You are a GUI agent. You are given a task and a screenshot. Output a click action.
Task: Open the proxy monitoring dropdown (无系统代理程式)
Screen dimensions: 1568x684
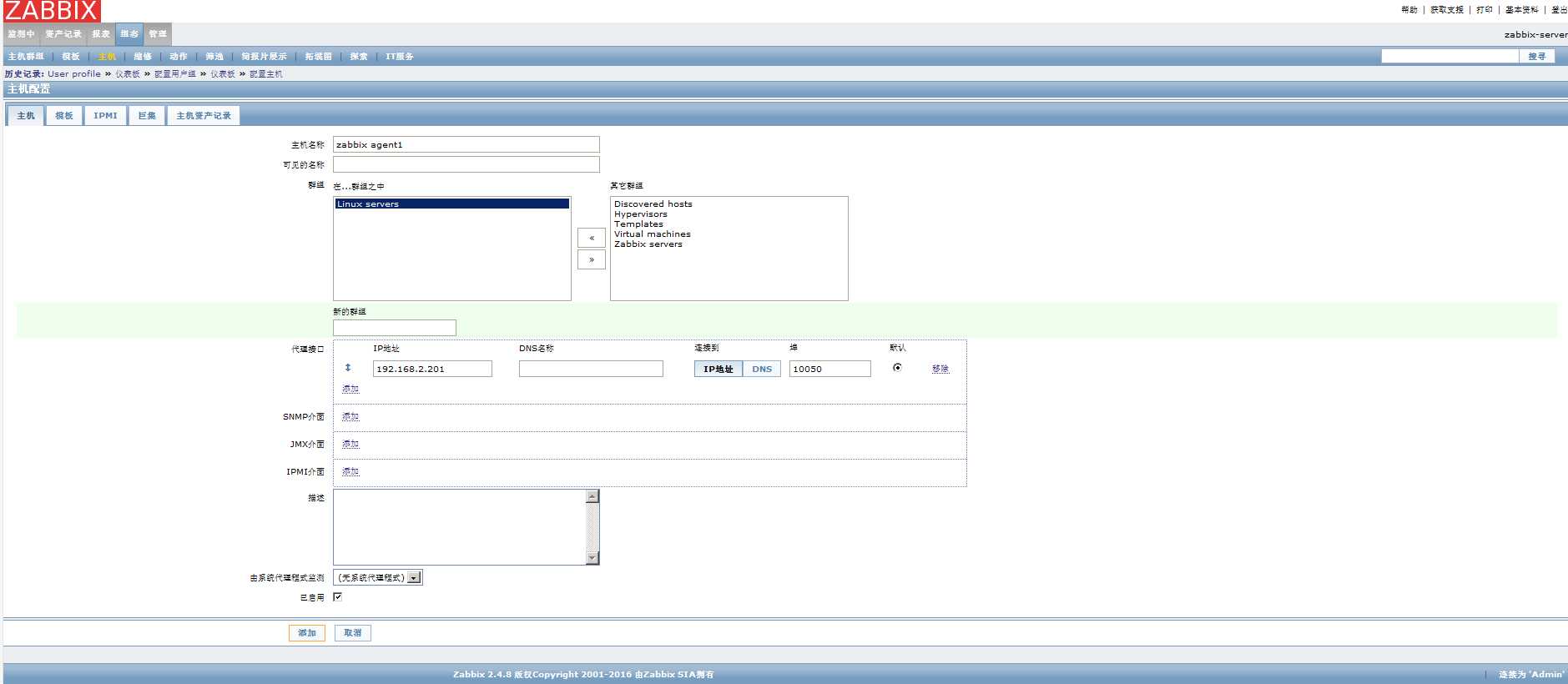[x=378, y=577]
